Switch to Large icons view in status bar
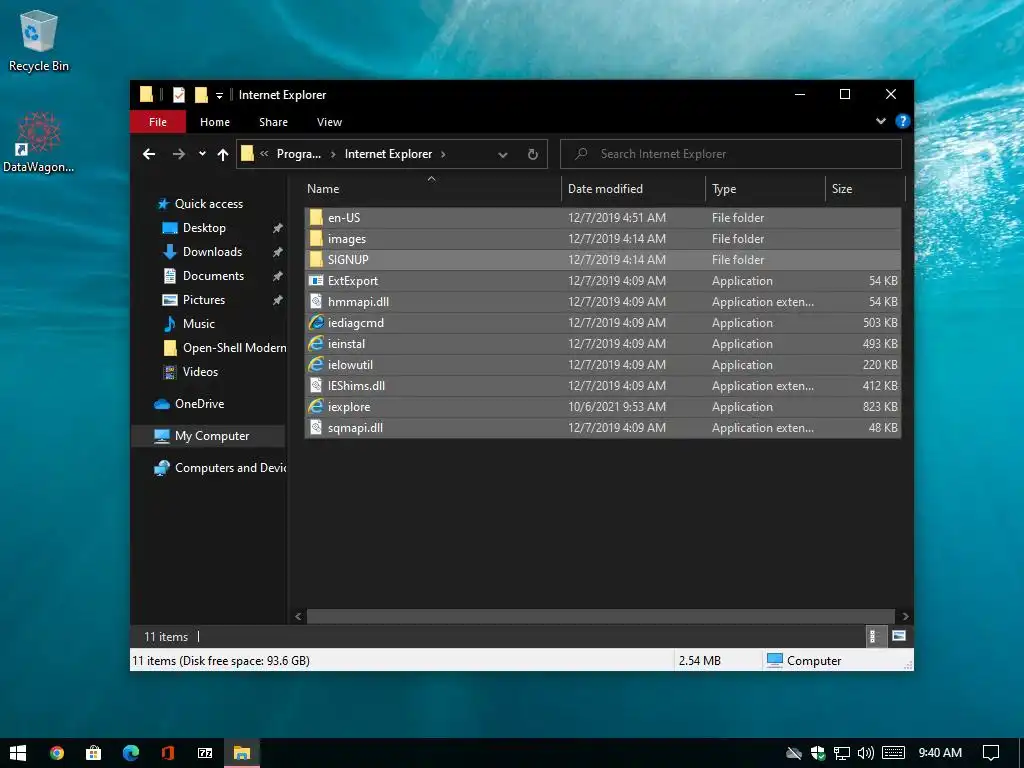This screenshot has width=1024, height=768. [899, 636]
